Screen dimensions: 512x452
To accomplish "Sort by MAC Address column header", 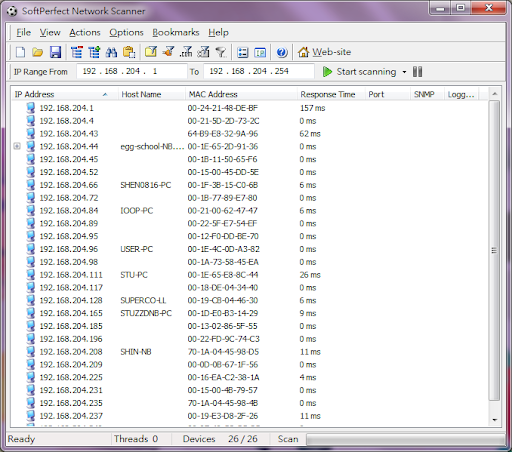I will (241, 95).
